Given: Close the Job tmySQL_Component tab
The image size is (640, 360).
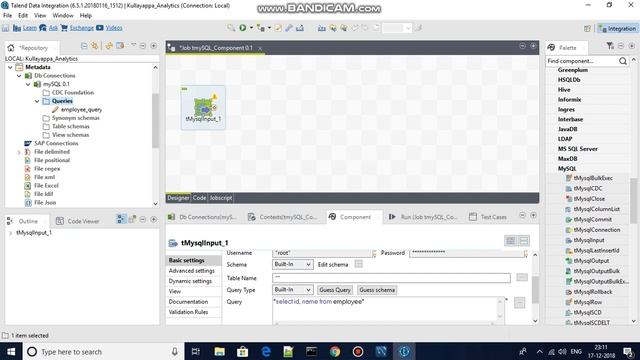Looking at the screenshot, I should (x=260, y=48).
